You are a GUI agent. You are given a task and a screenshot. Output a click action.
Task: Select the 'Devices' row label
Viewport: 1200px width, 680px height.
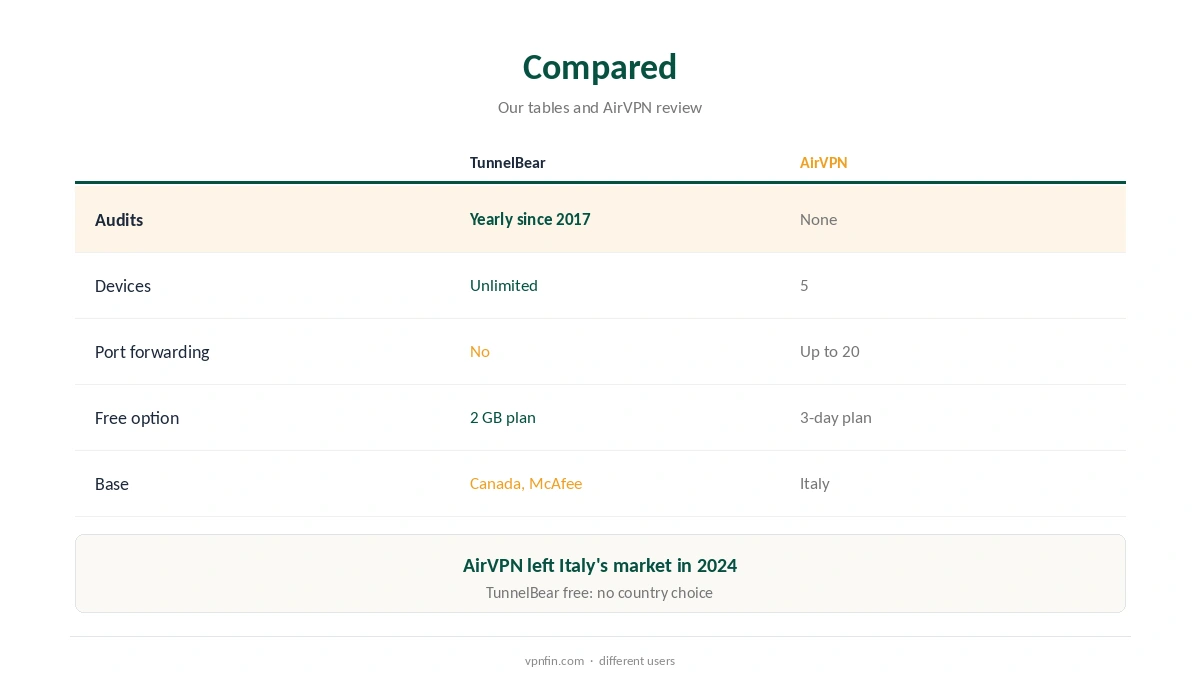point(123,286)
